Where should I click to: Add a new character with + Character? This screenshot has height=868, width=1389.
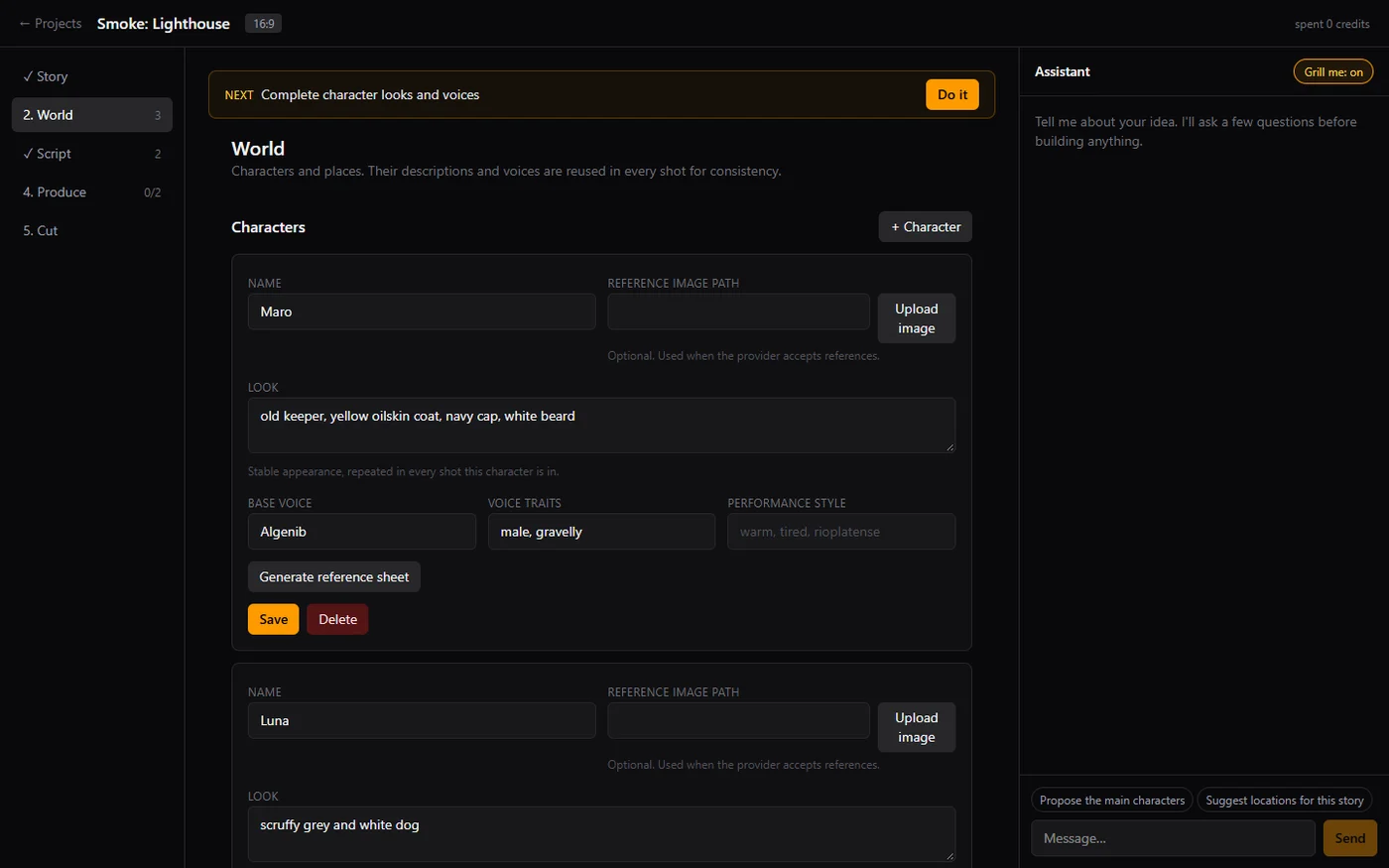[926, 227]
